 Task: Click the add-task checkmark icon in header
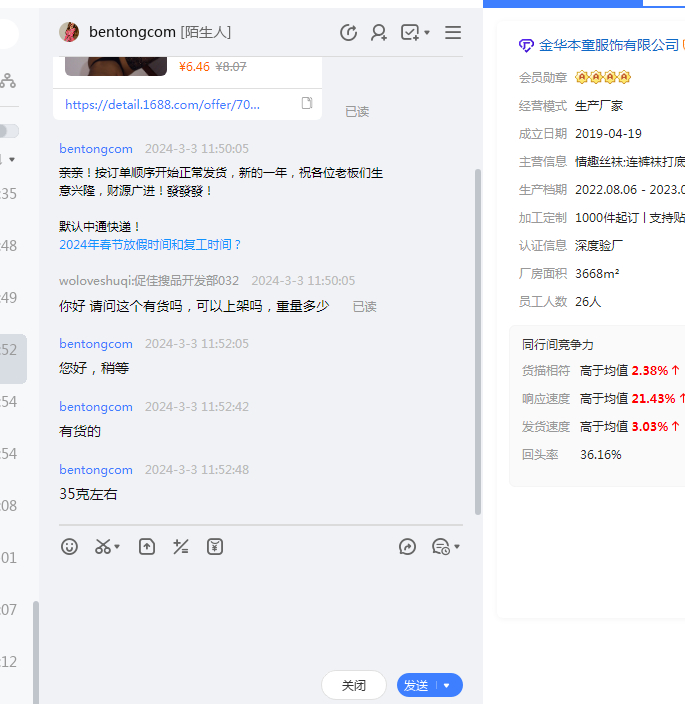click(410, 32)
